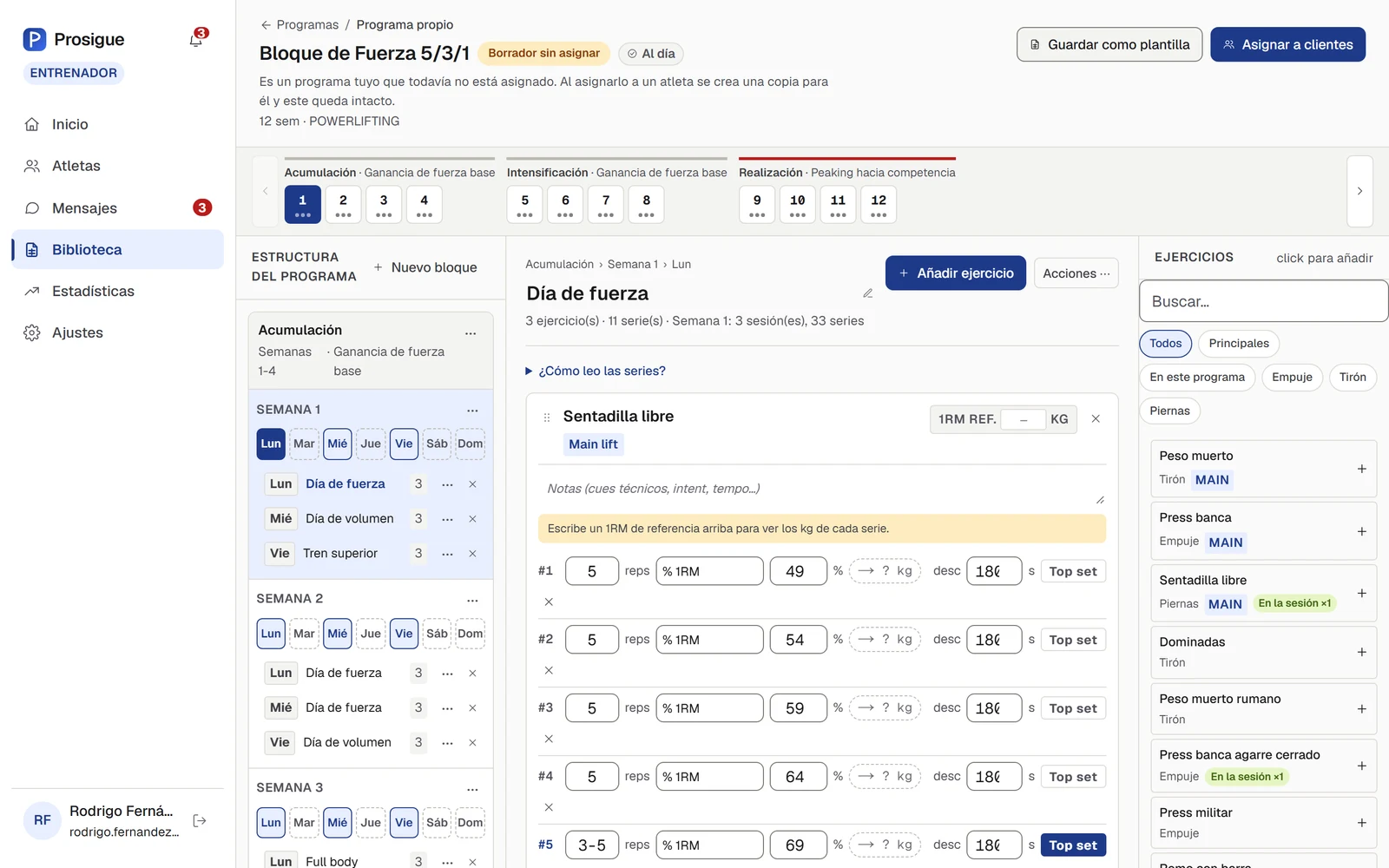1389x868 pixels.
Task: Toggle Top set for series #1
Action: 1073,571
